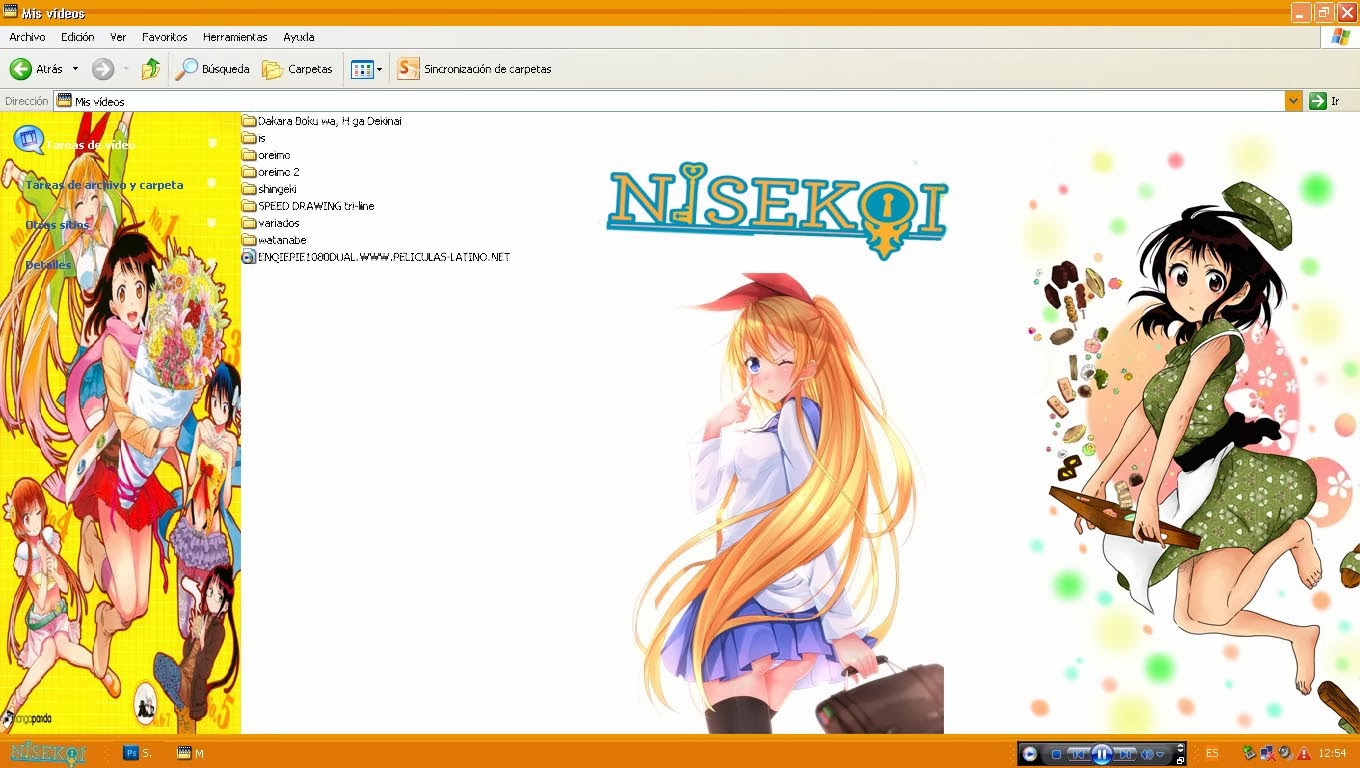Go back with the Atrás arrow button
Image resolution: width=1360 pixels, height=768 pixels.
point(36,69)
